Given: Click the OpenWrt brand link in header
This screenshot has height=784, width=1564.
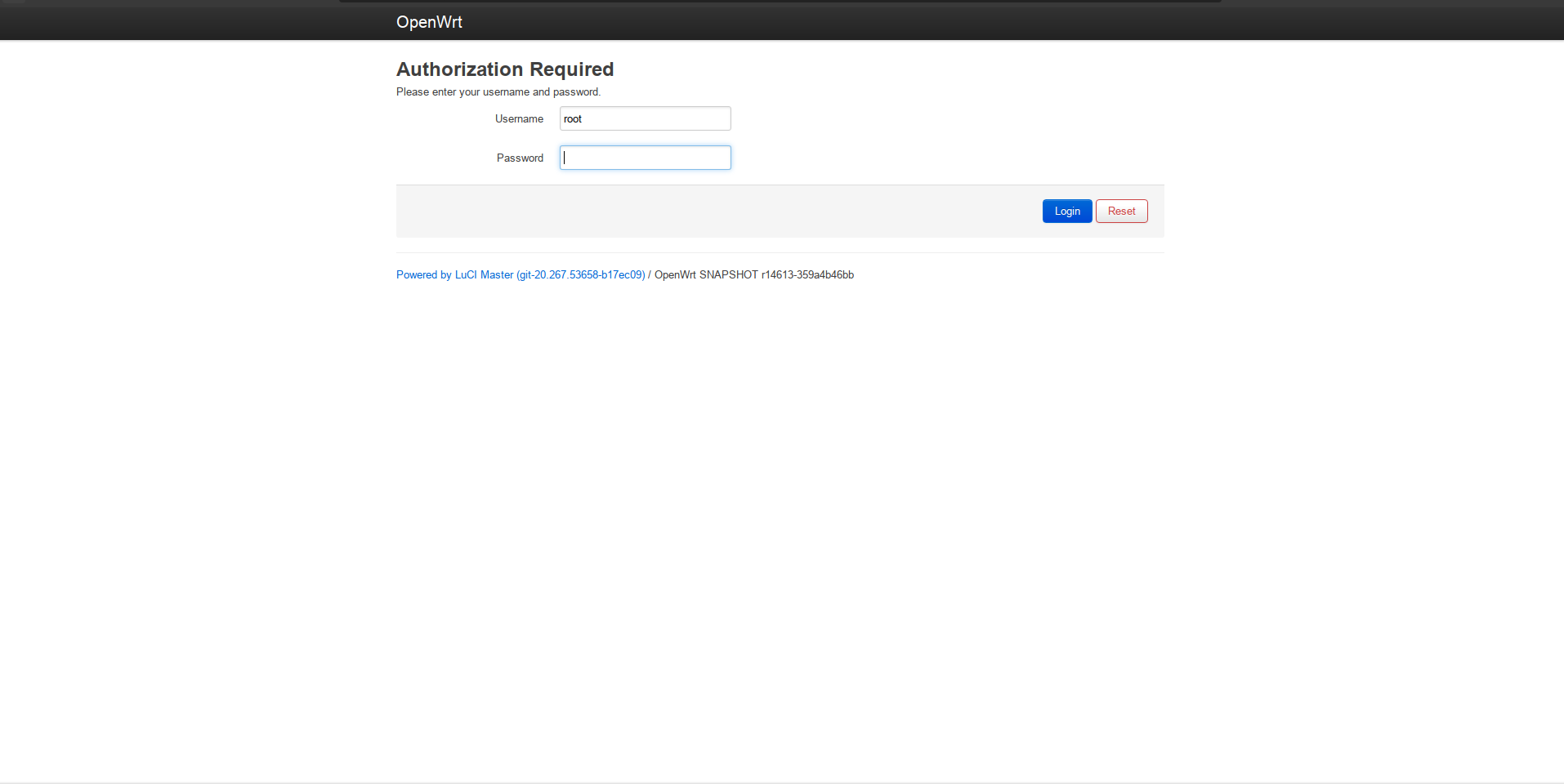Looking at the screenshot, I should (429, 22).
